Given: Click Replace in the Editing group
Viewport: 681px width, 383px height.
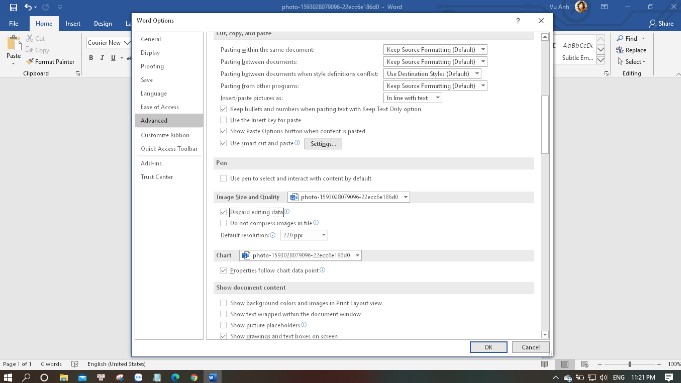Looking at the screenshot, I should (631, 50).
